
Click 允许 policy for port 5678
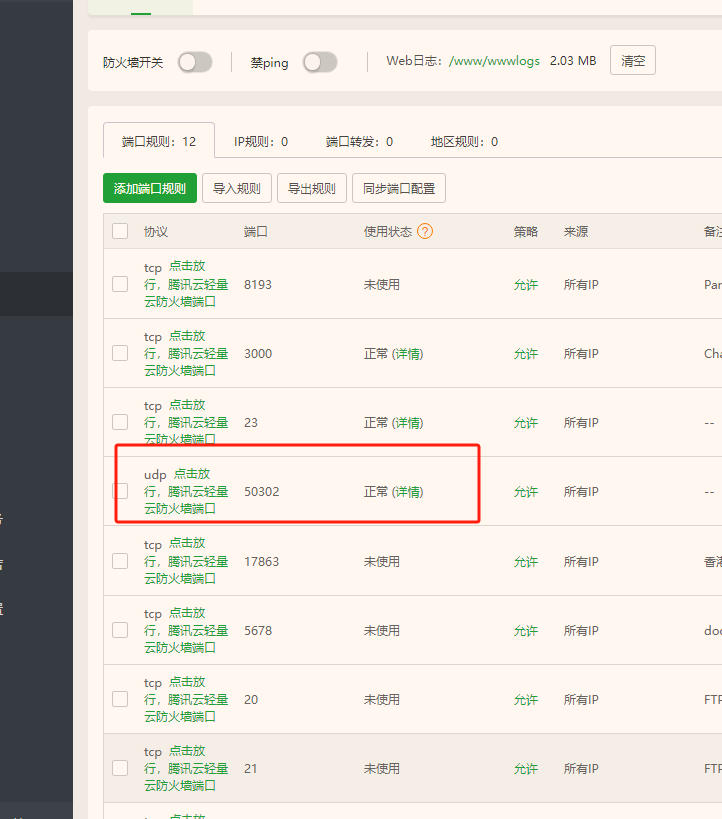(526, 630)
